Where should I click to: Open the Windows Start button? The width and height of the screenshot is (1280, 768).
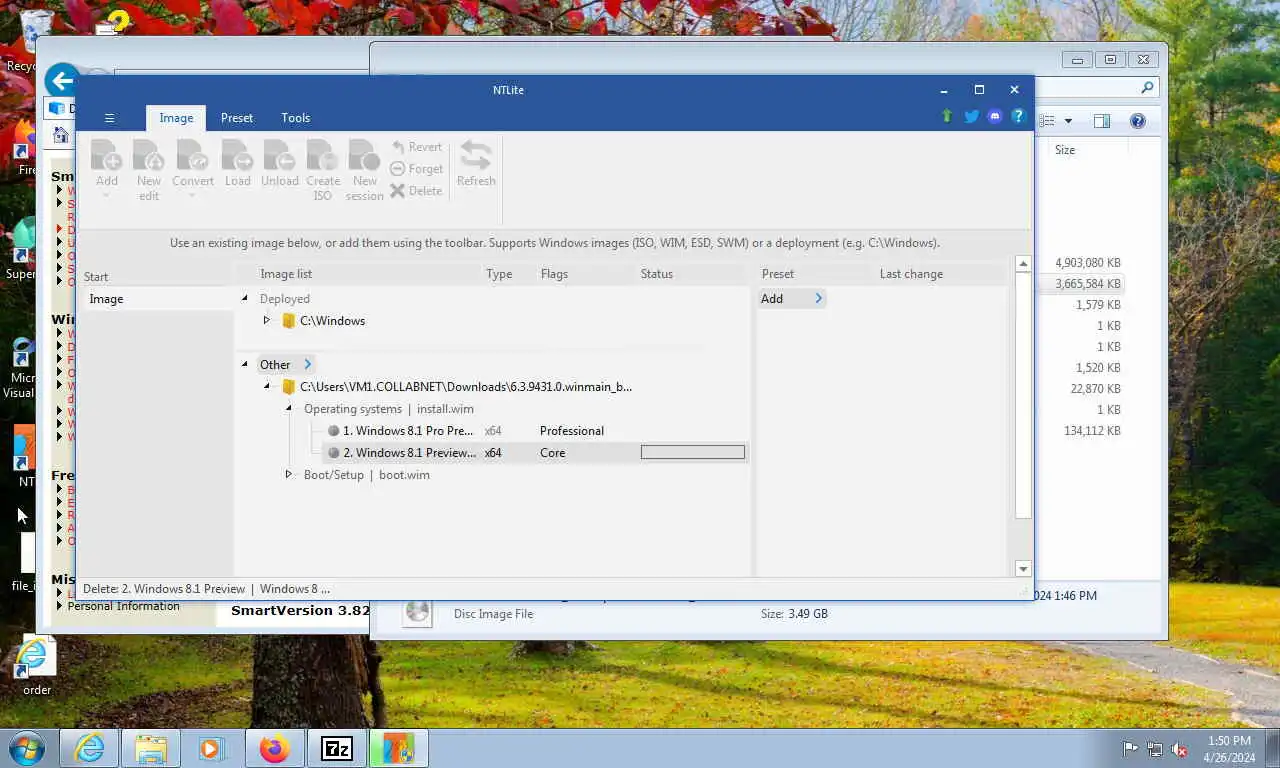click(x=27, y=748)
